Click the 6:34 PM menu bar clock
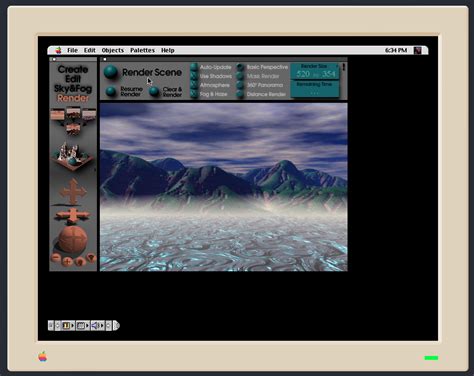This screenshot has height=376, width=474. coord(396,50)
